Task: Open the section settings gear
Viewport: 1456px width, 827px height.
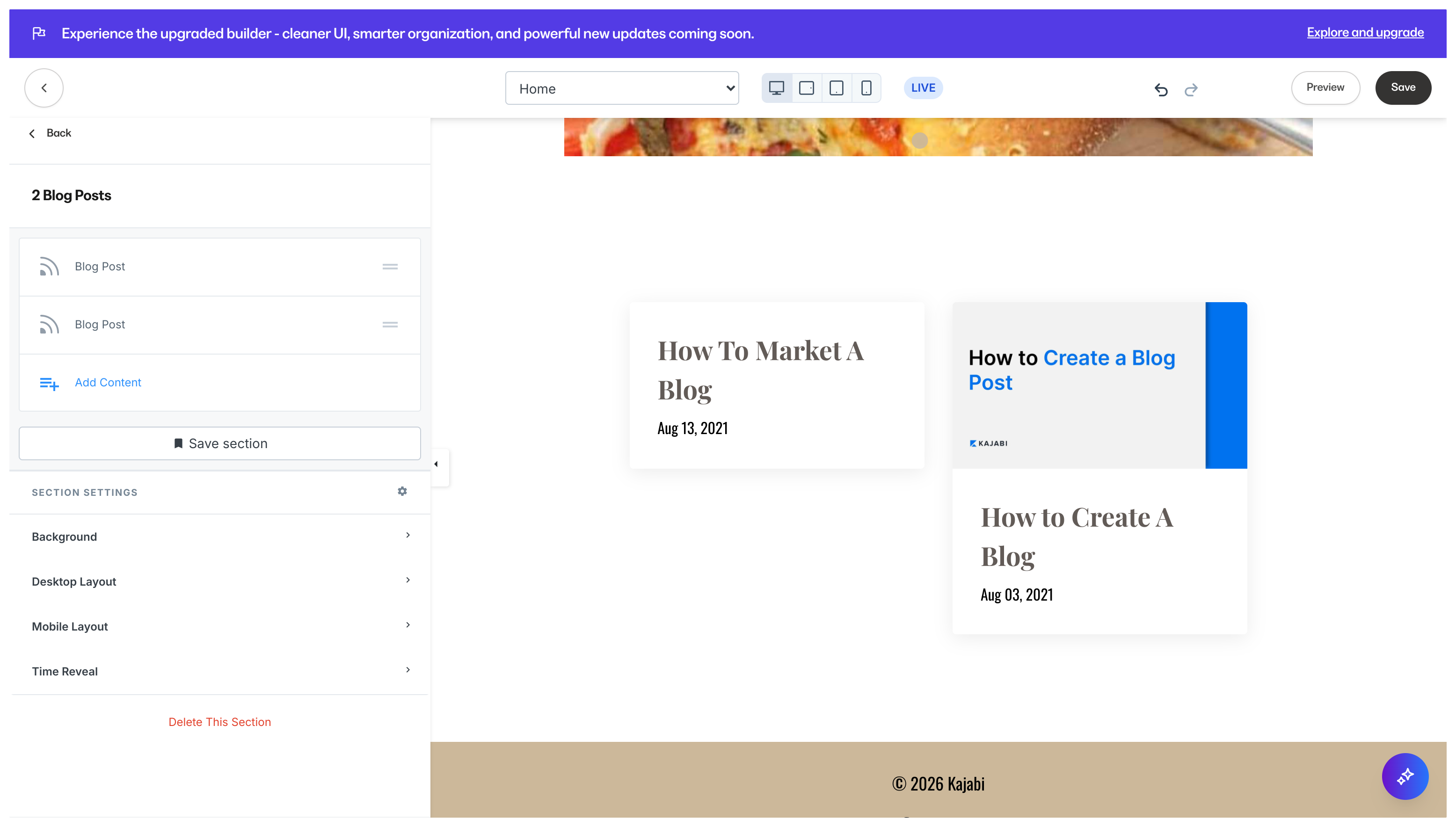Action: pos(402,491)
